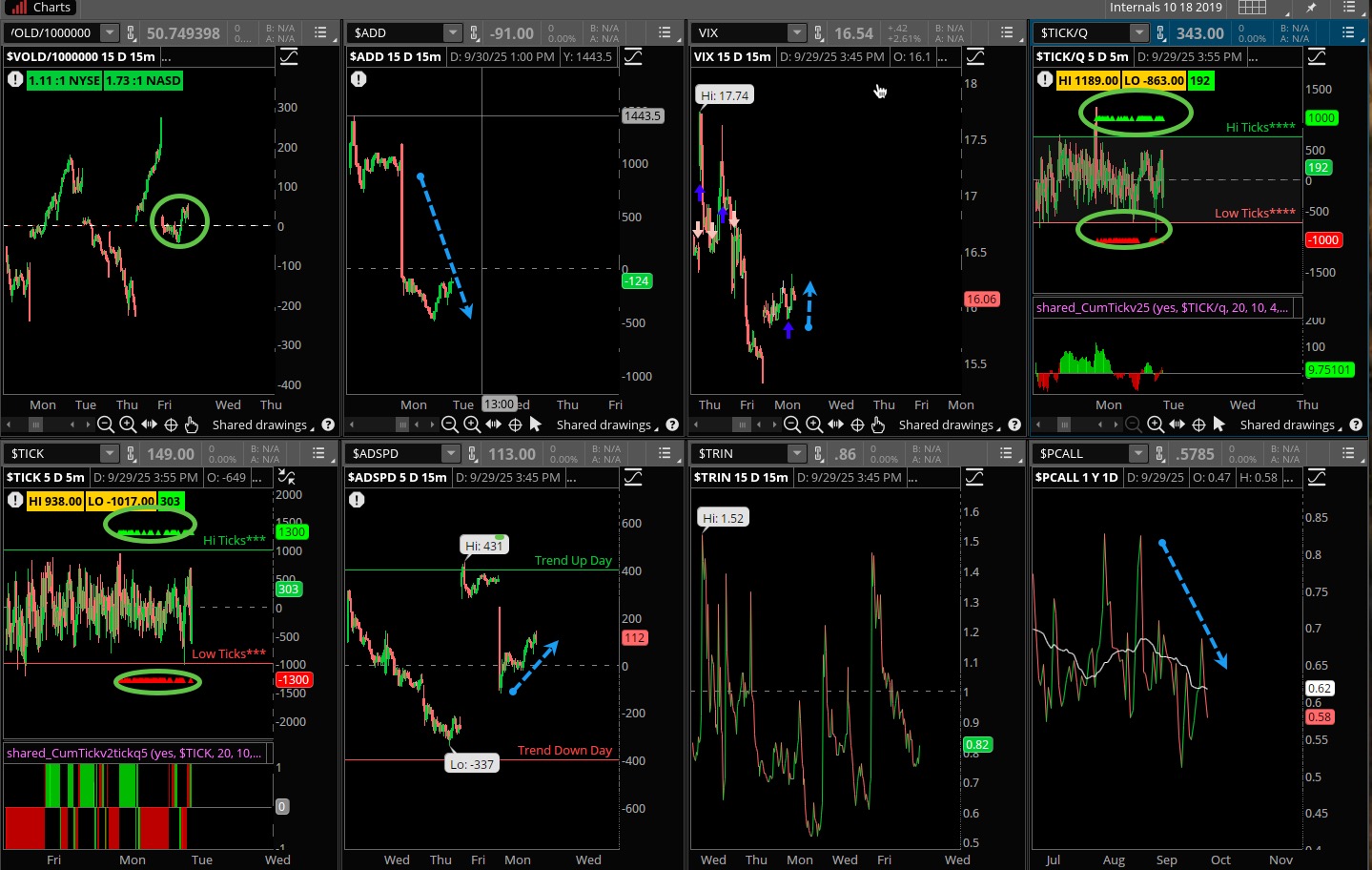
Task: Click the $TICK 5 D 5m timeframe label
Action: pyautogui.click(x=46, y=477)
